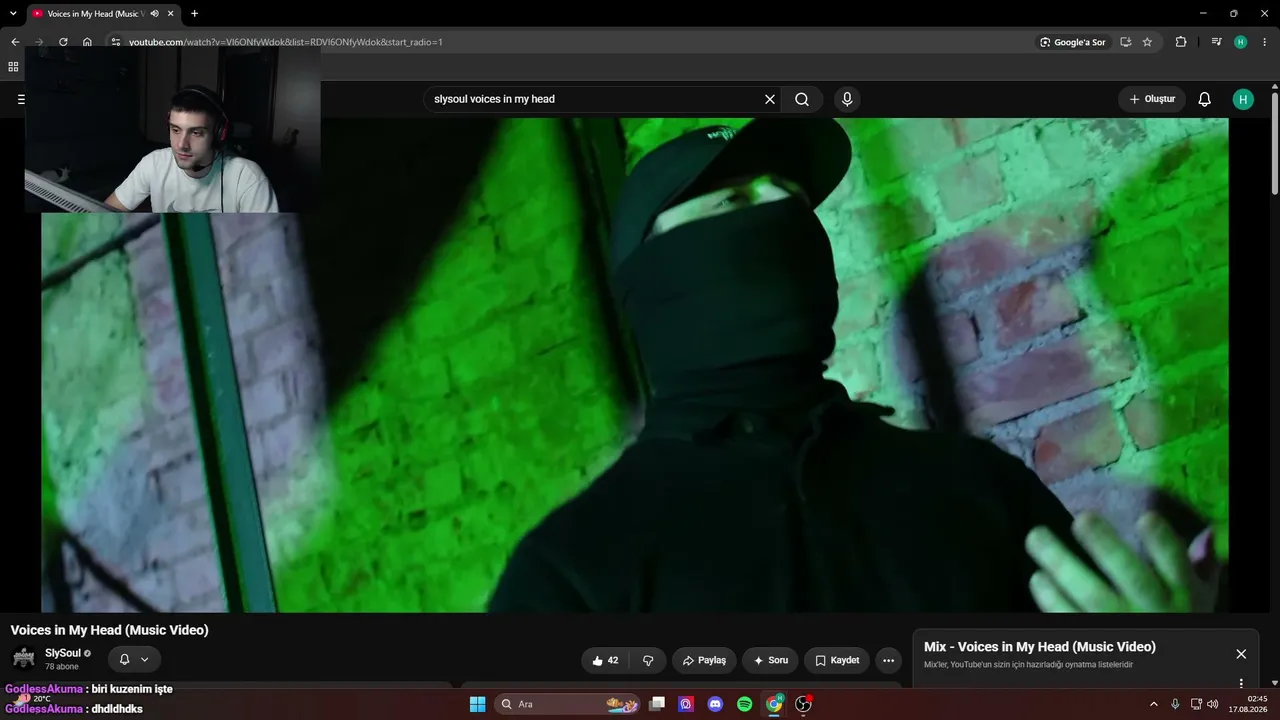Open the media controls icon in Chrome toolbar
This screenshot has height=720, width=1280.
tap(1216, 42)
